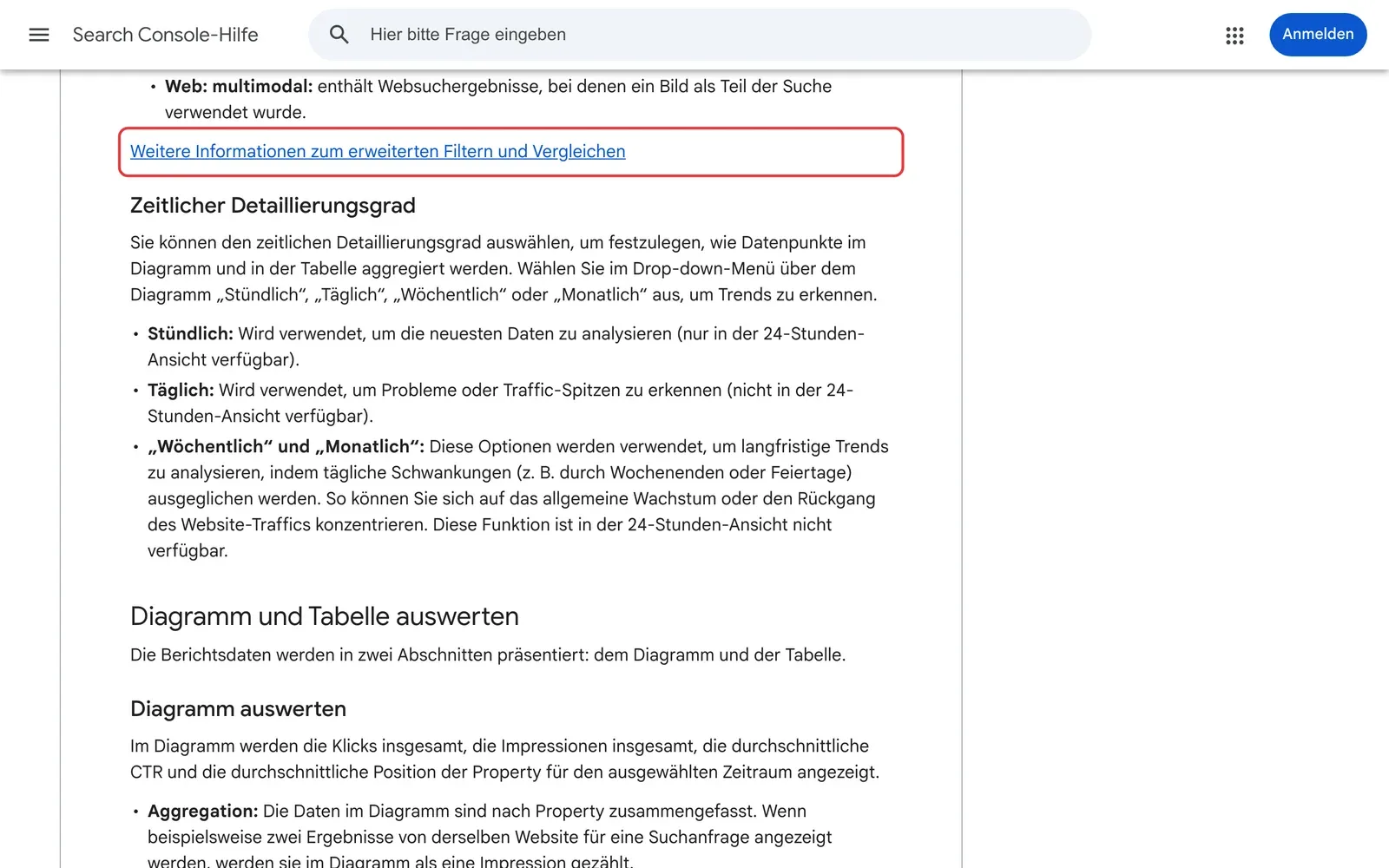Click sentence 'Die Berichtsdaten werden in zwei Abschnitten präsentiert'
This screenshot has height=868, width=1389.
click(x=359, y=654)
